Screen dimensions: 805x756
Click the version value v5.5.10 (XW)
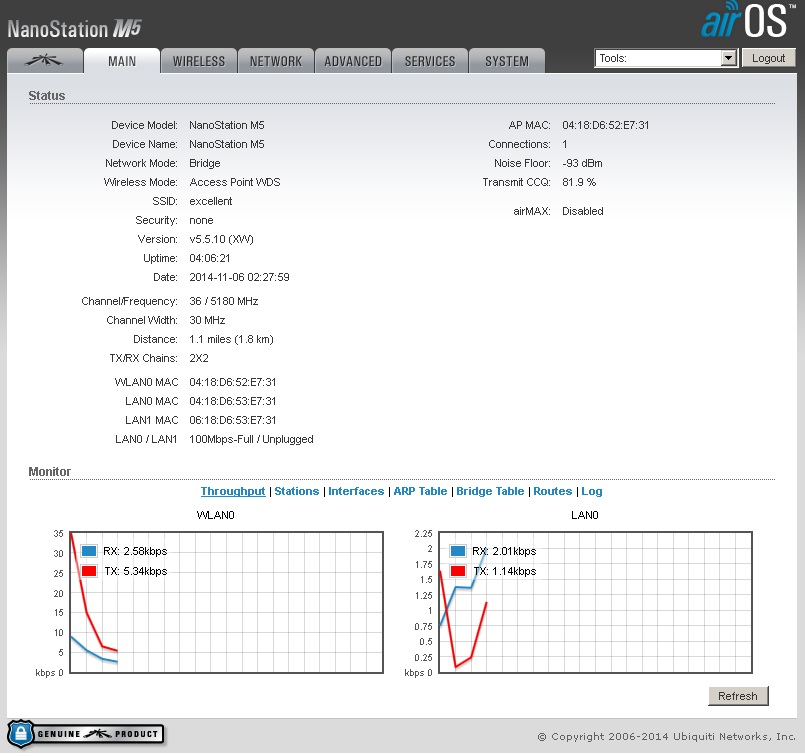pos(221,239)
